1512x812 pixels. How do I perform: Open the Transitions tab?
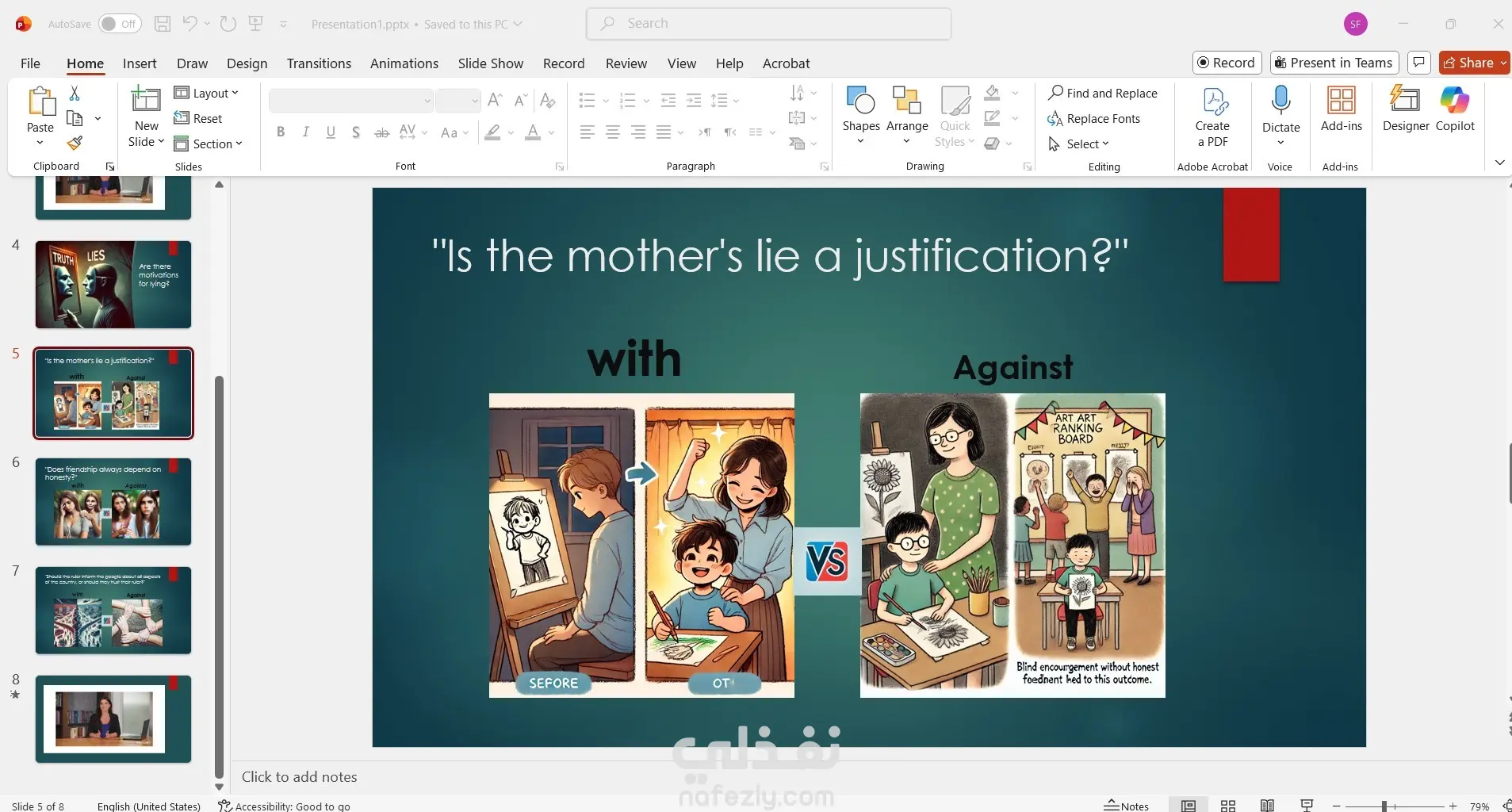(319, 63)
